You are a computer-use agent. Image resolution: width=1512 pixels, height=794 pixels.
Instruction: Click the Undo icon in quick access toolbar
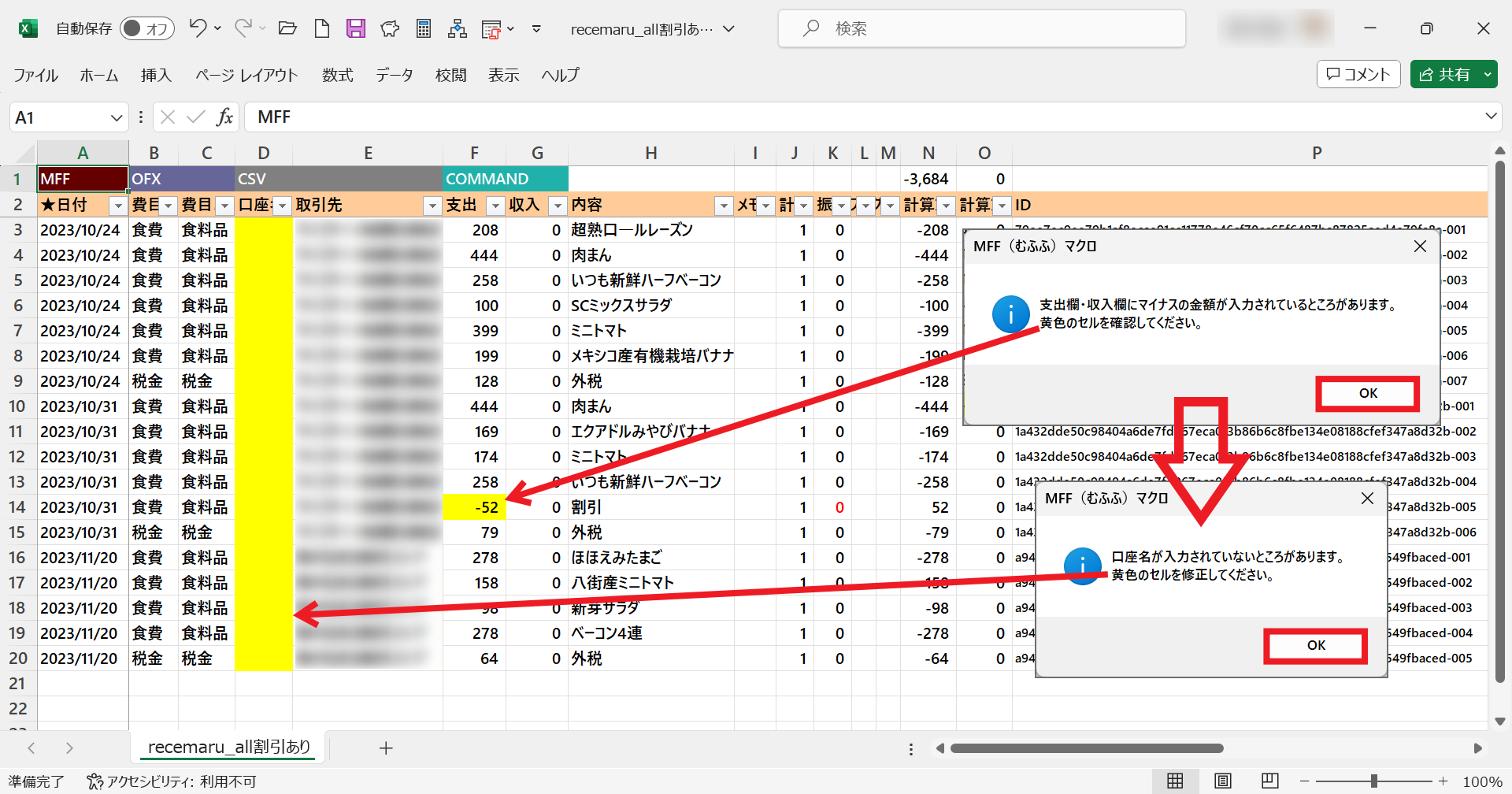click(198, 28)
